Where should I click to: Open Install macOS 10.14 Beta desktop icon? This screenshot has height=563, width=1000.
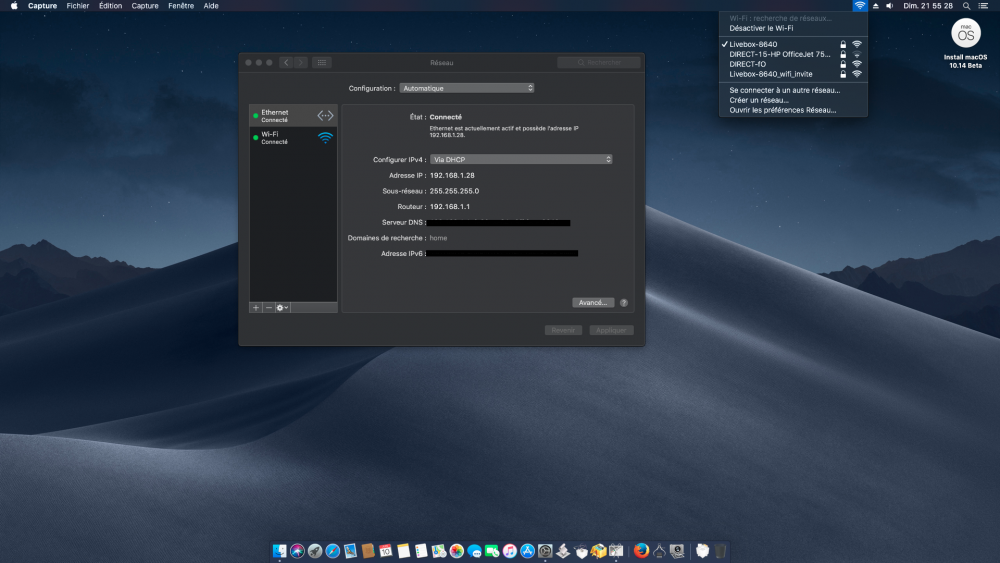966,42
